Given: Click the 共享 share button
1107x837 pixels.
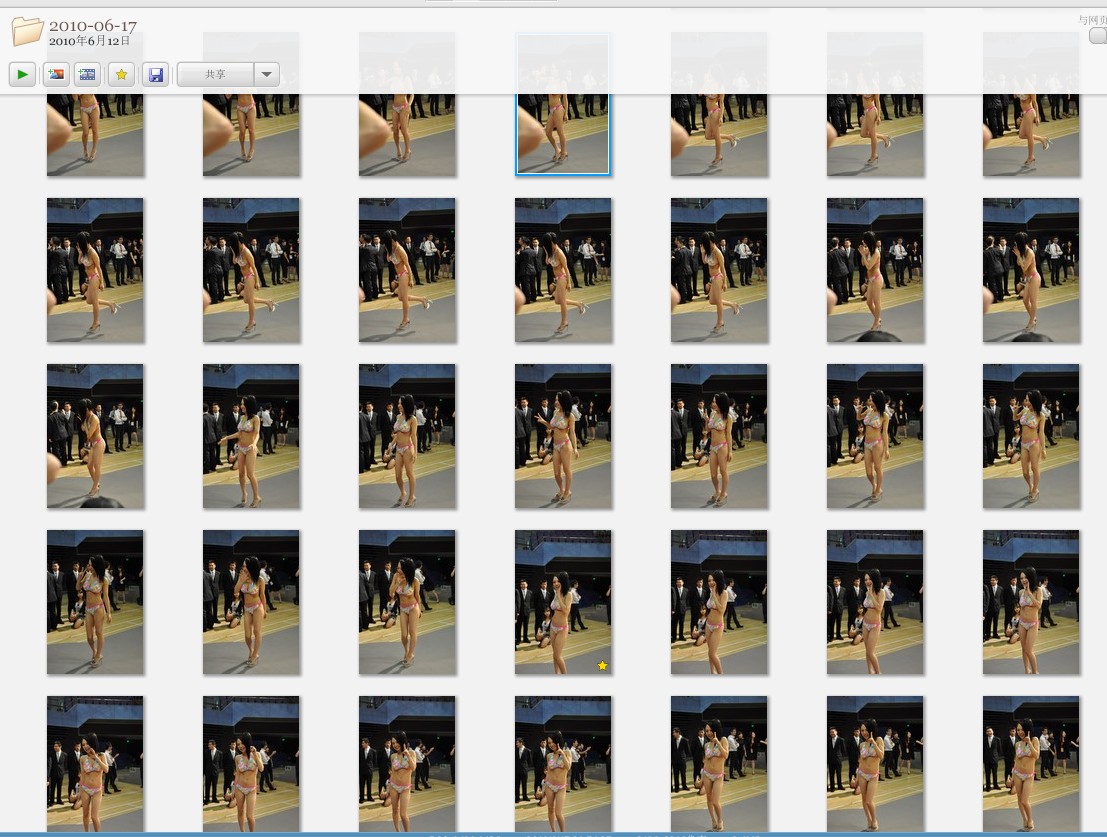Looking at the screenshot, I should (215, 74).
